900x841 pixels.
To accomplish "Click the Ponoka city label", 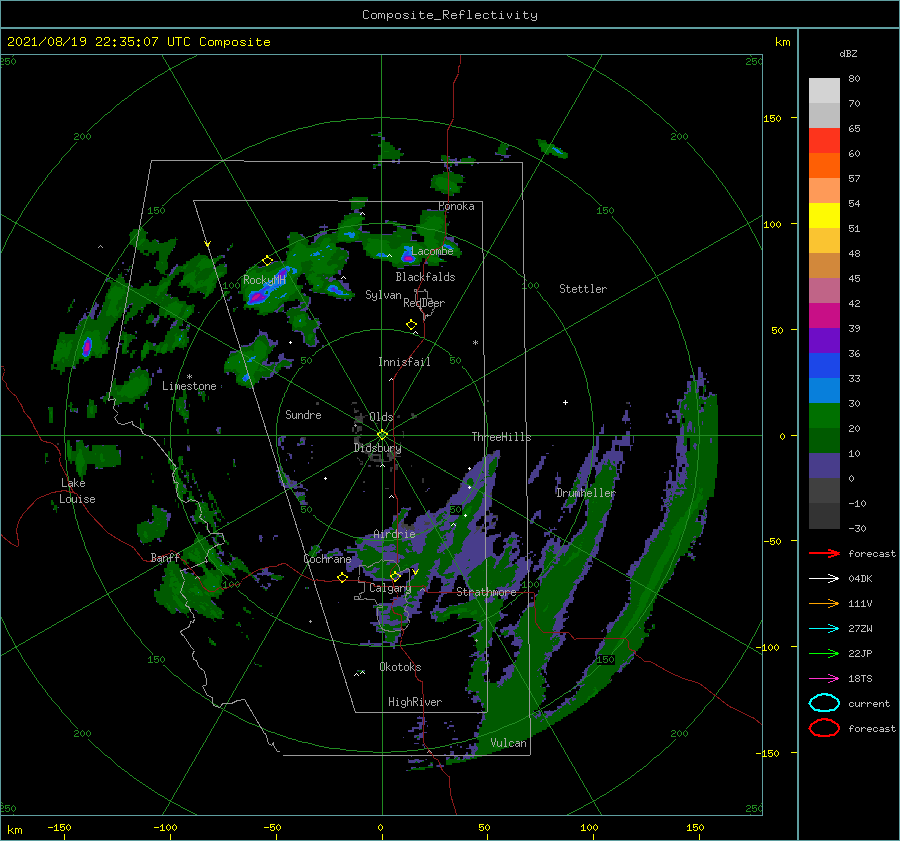I will point(456,206).
